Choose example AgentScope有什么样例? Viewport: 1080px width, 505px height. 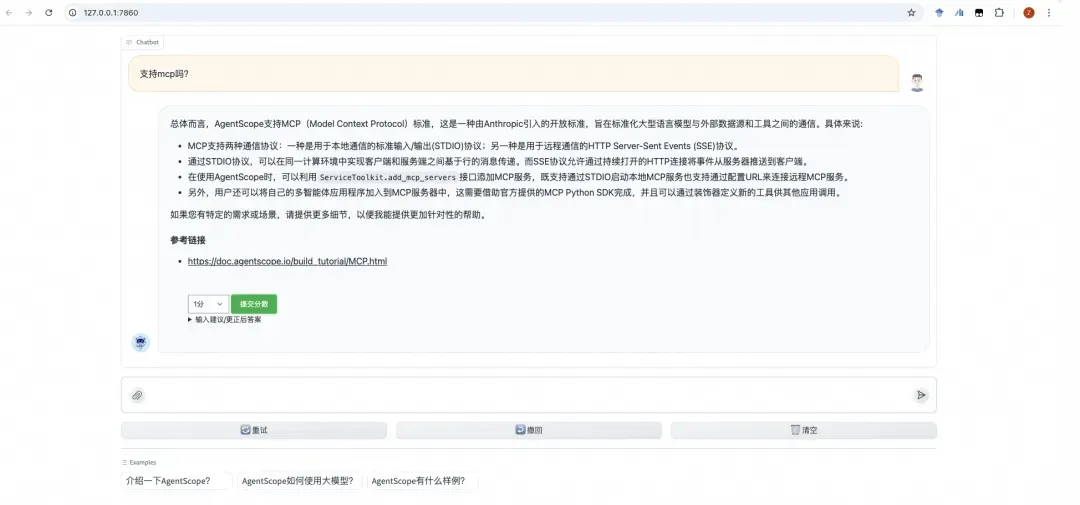[423, 481]
